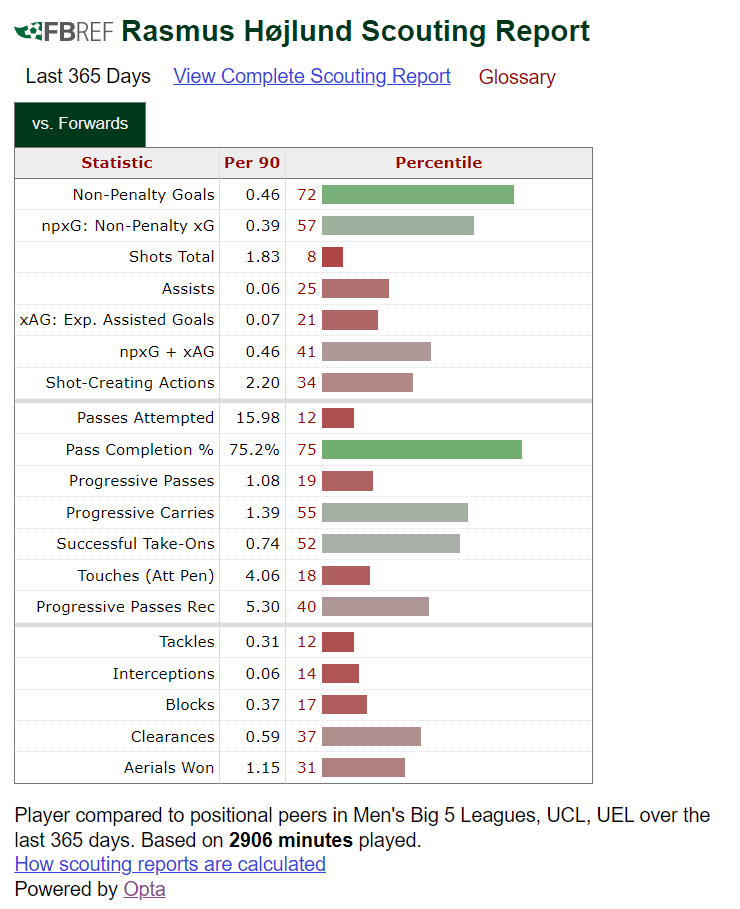
Task: Click the Aerials Won statistic label
Action: coord(169,768)
